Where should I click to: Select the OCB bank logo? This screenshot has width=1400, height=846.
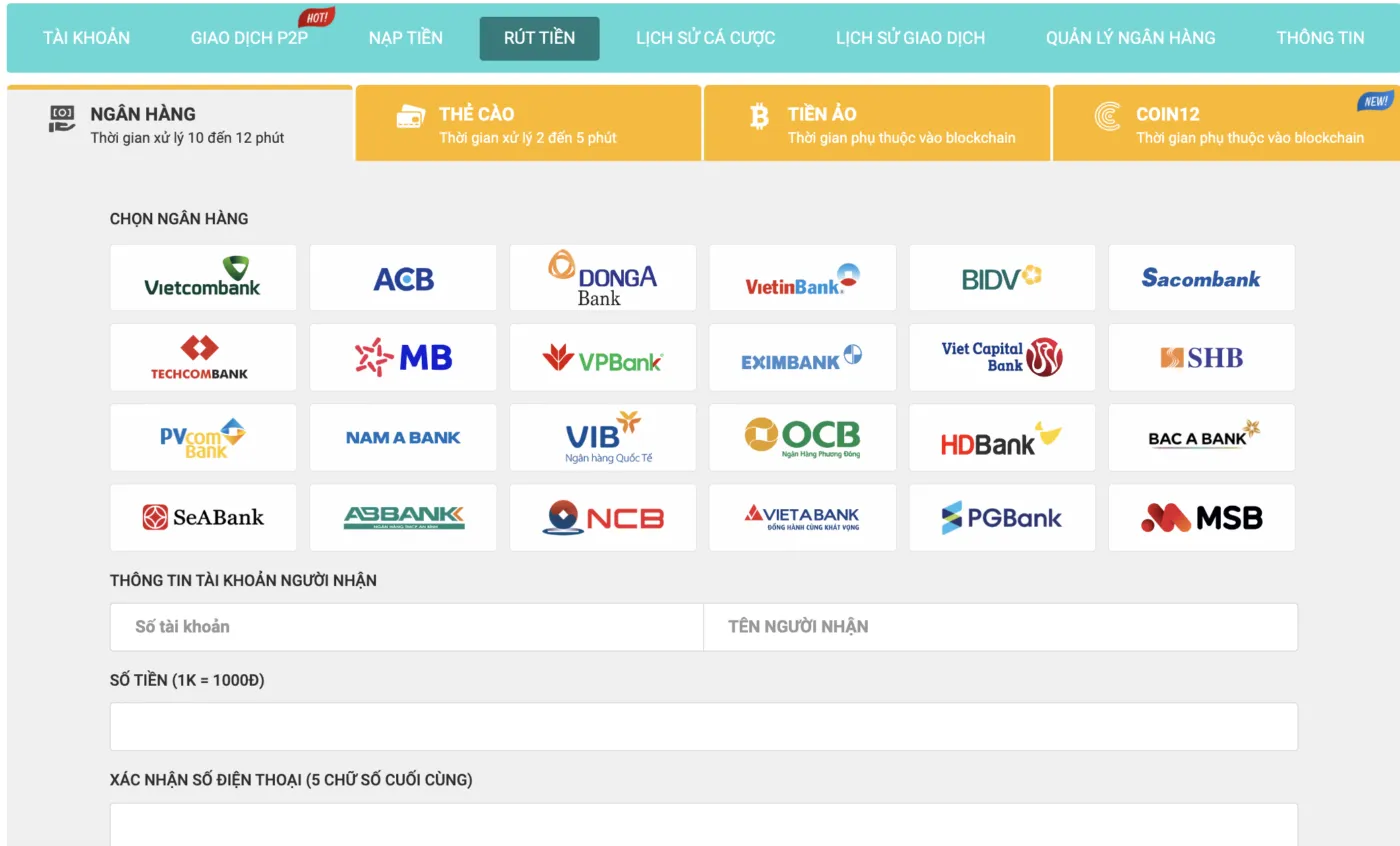(802, 437)
